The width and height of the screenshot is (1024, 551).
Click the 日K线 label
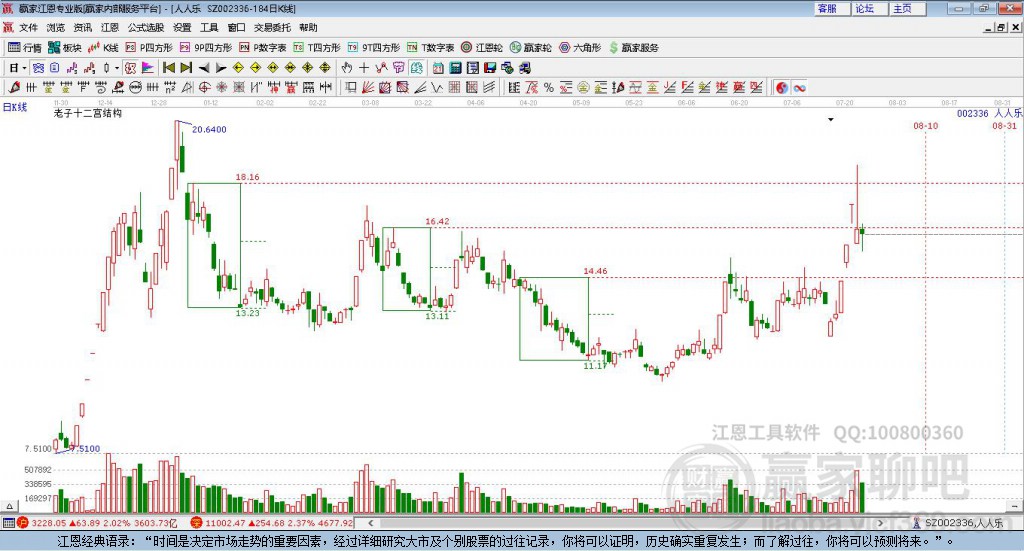click(x=15, y=107)
